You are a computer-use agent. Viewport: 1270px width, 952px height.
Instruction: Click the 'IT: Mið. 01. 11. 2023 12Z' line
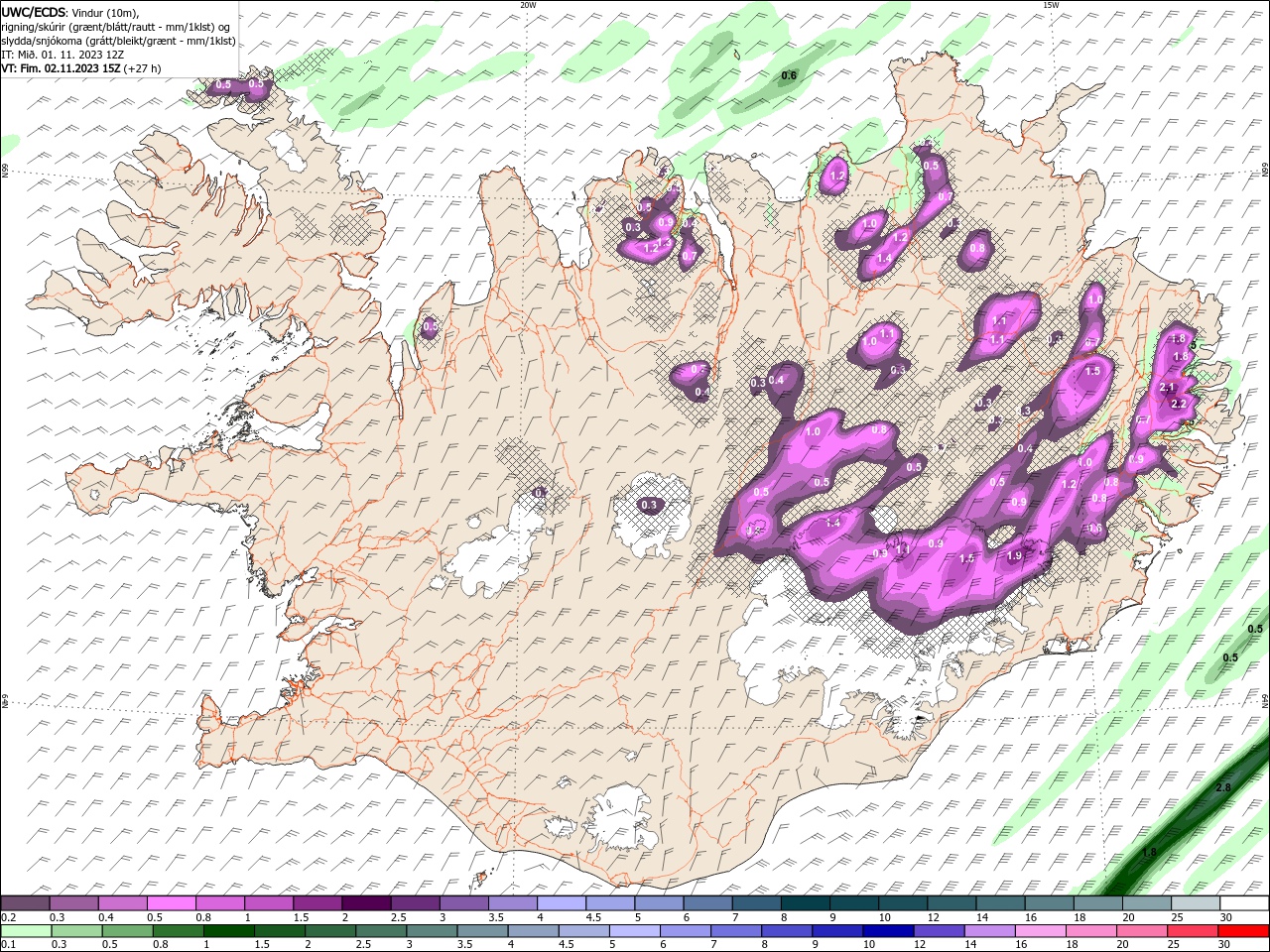click(63, 55)
